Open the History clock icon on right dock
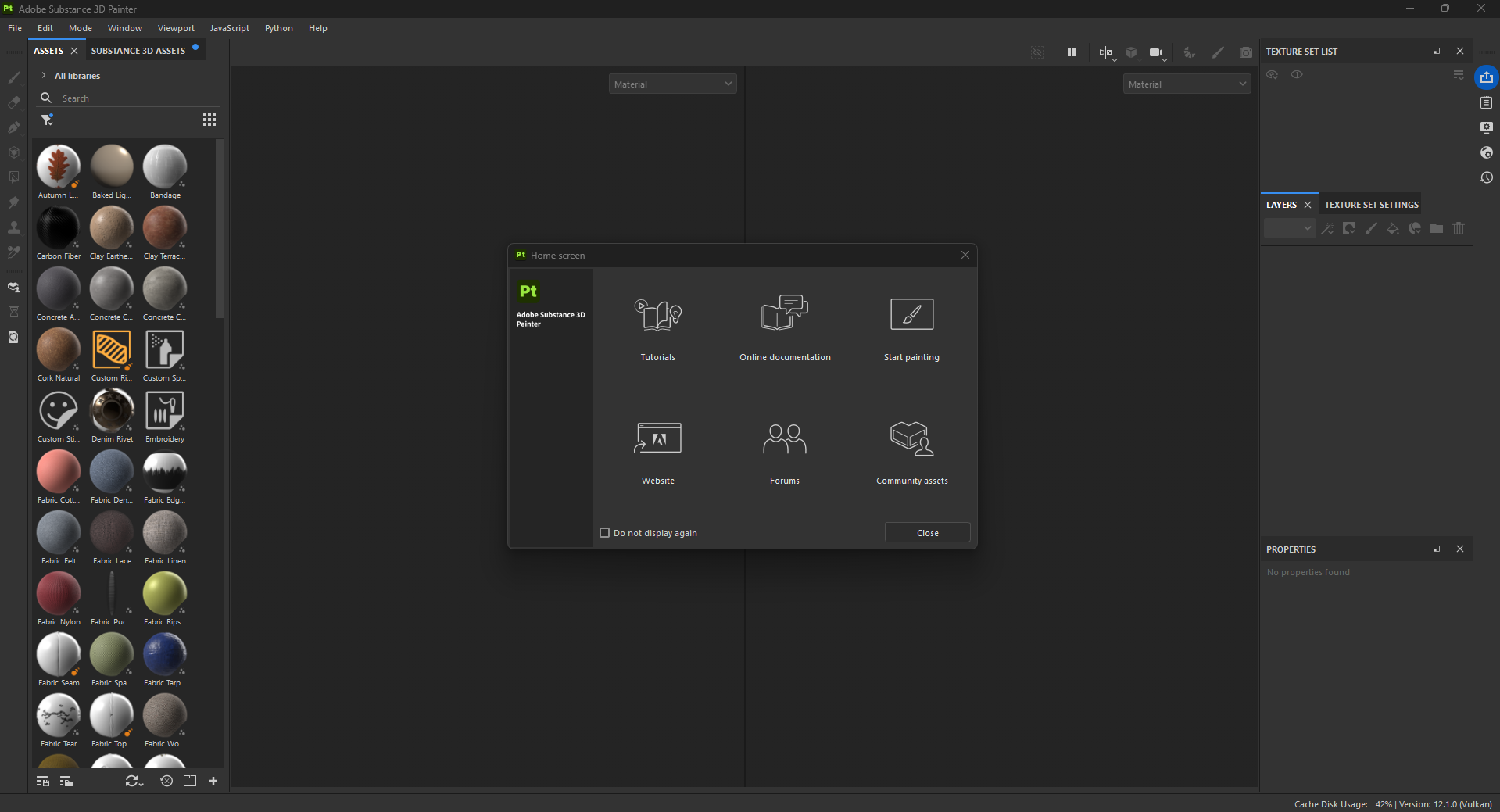 click(x=1486, y=177)
